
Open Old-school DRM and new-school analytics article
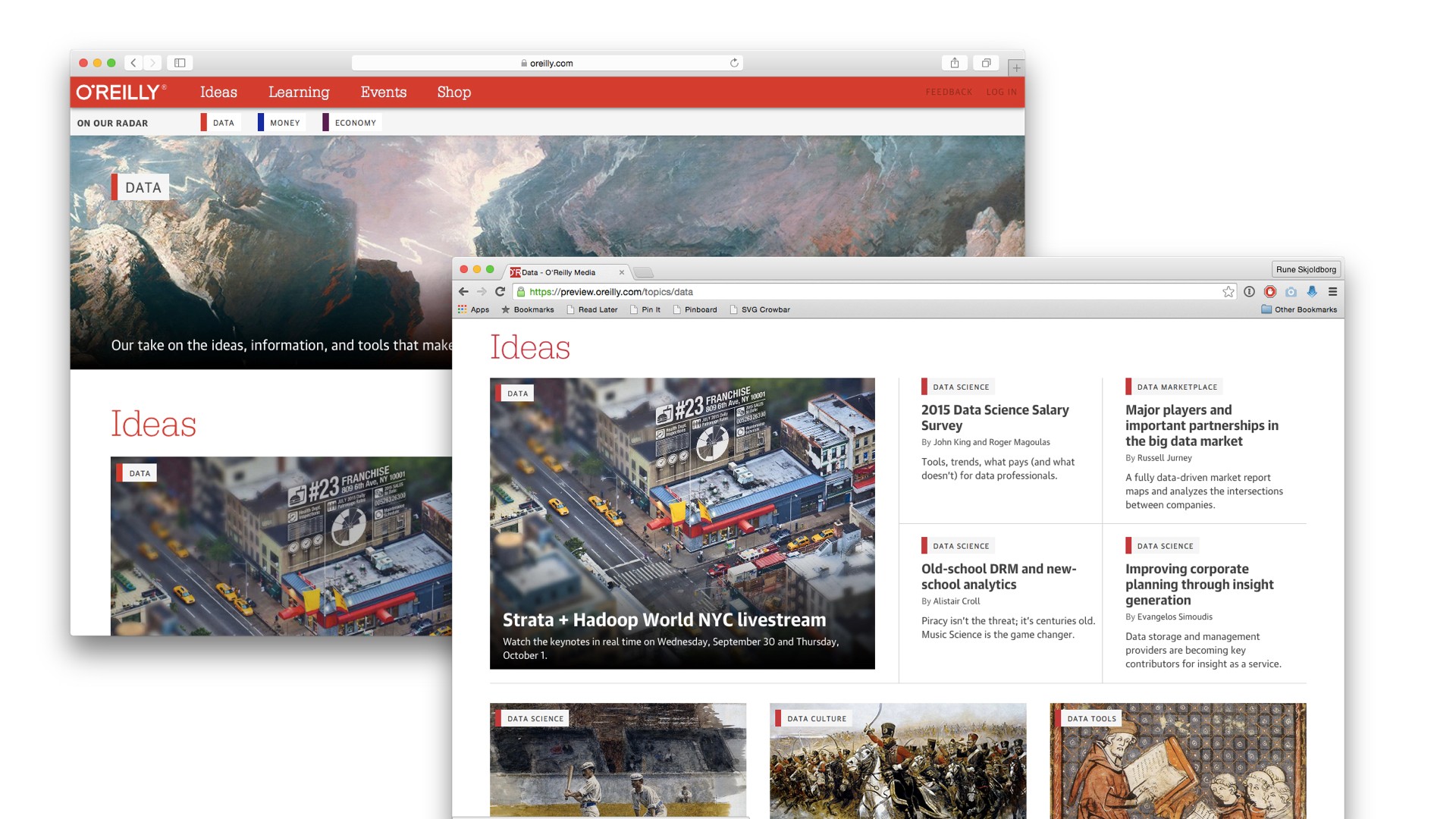pos(999,576)
